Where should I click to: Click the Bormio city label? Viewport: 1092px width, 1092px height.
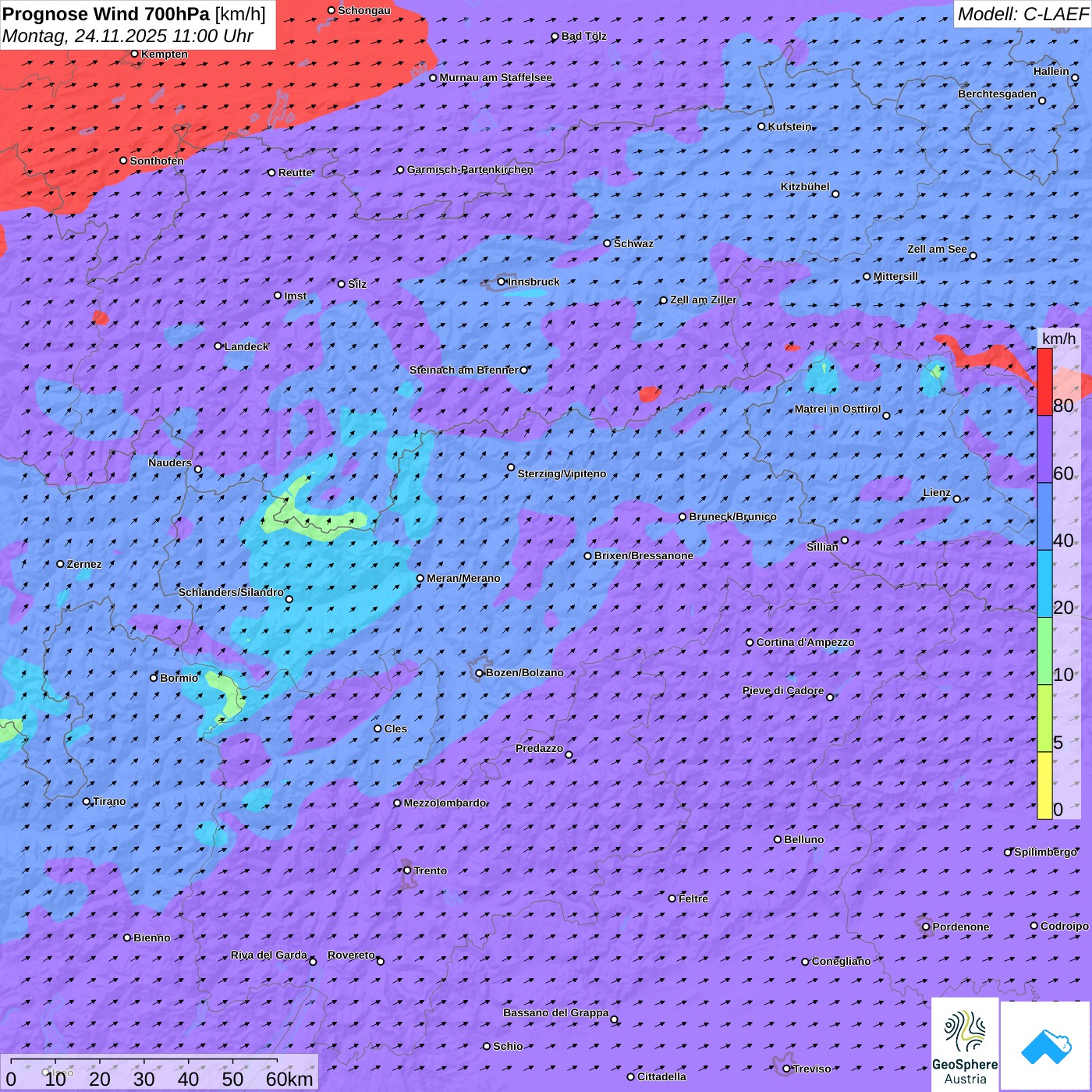(x=179, y=678)
